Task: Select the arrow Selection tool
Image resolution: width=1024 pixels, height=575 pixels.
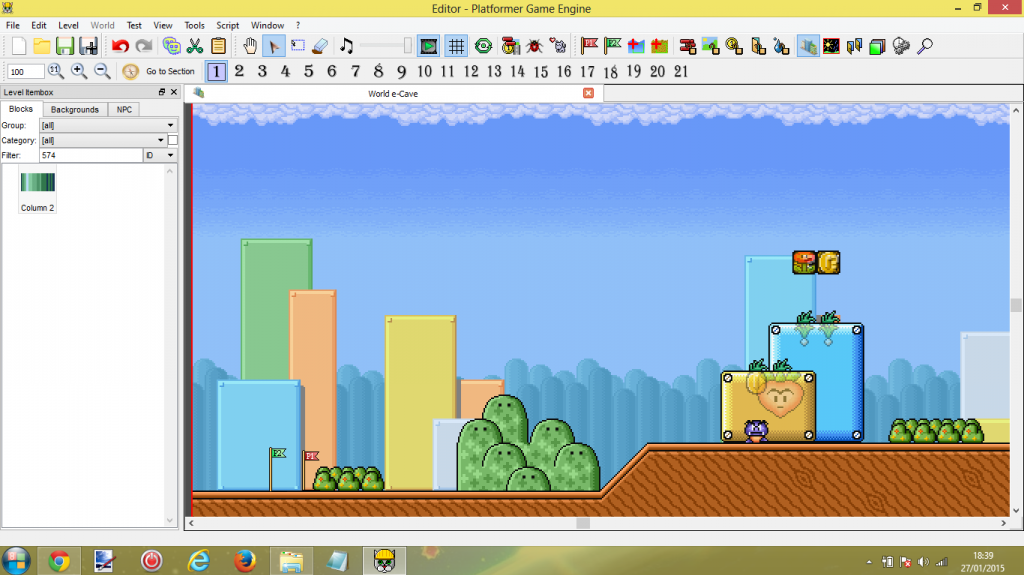Action: 274,46
